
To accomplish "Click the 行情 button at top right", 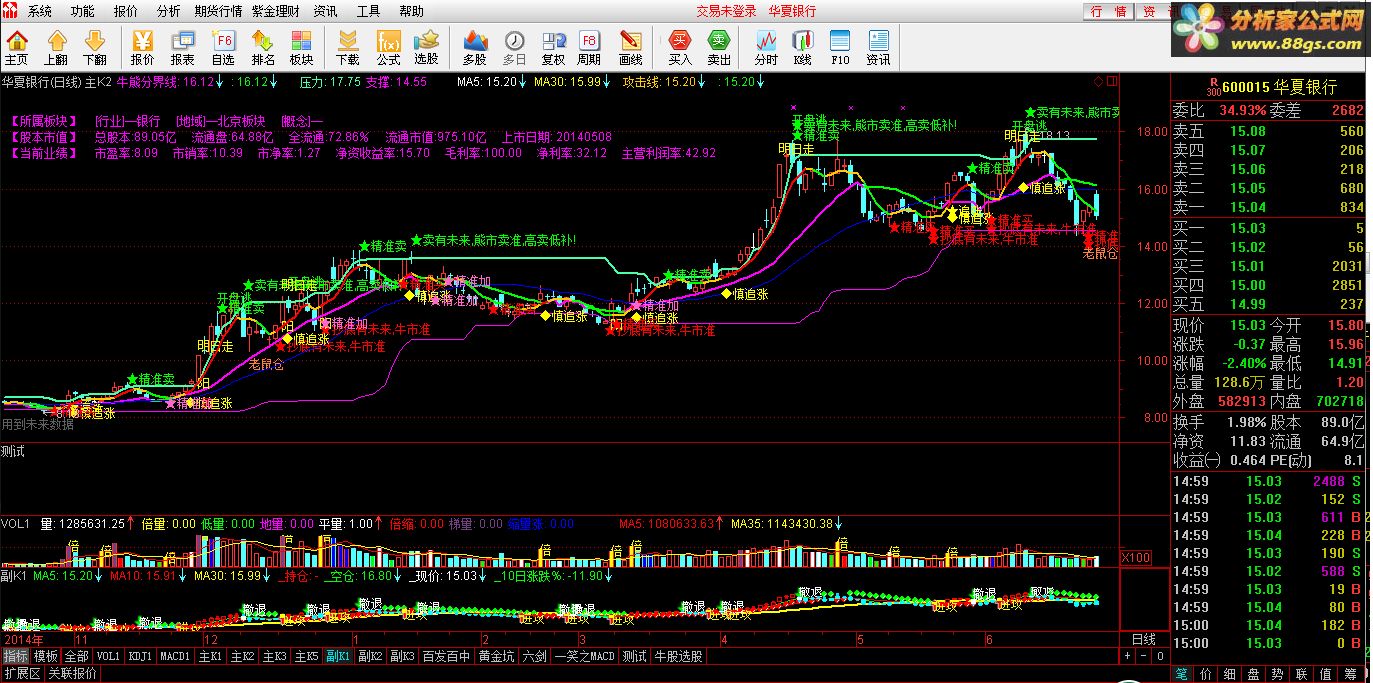I will click(1108, 11).
